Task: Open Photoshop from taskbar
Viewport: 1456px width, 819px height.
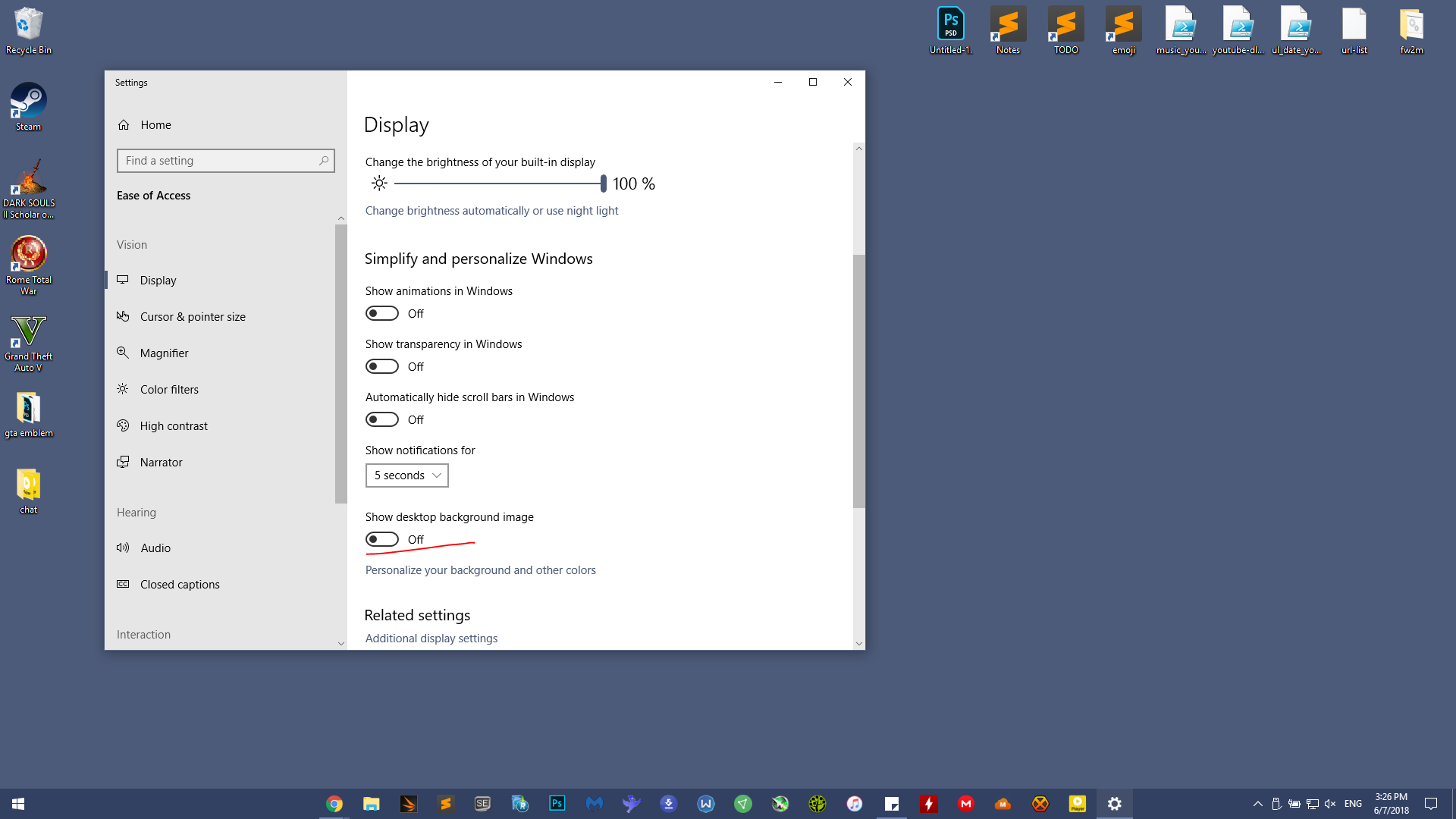Action: [557, 803]
